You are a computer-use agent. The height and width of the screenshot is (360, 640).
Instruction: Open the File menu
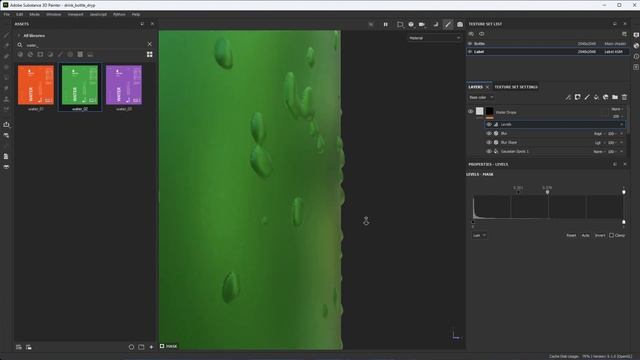[x=7, y=14]
